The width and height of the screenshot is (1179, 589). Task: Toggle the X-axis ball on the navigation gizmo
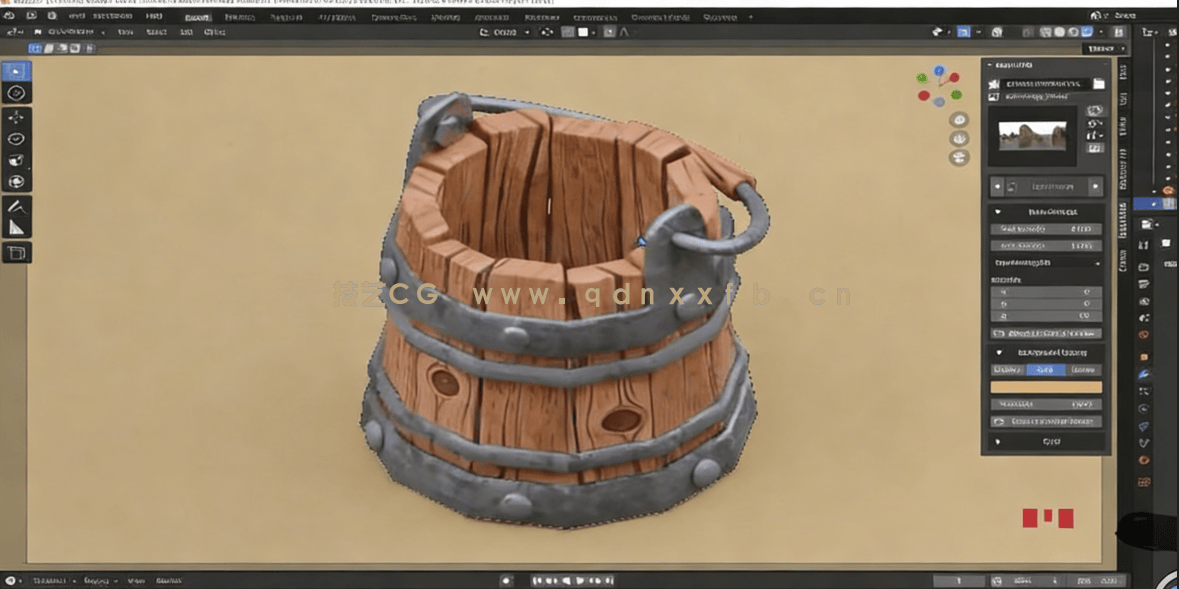[954, 79]
